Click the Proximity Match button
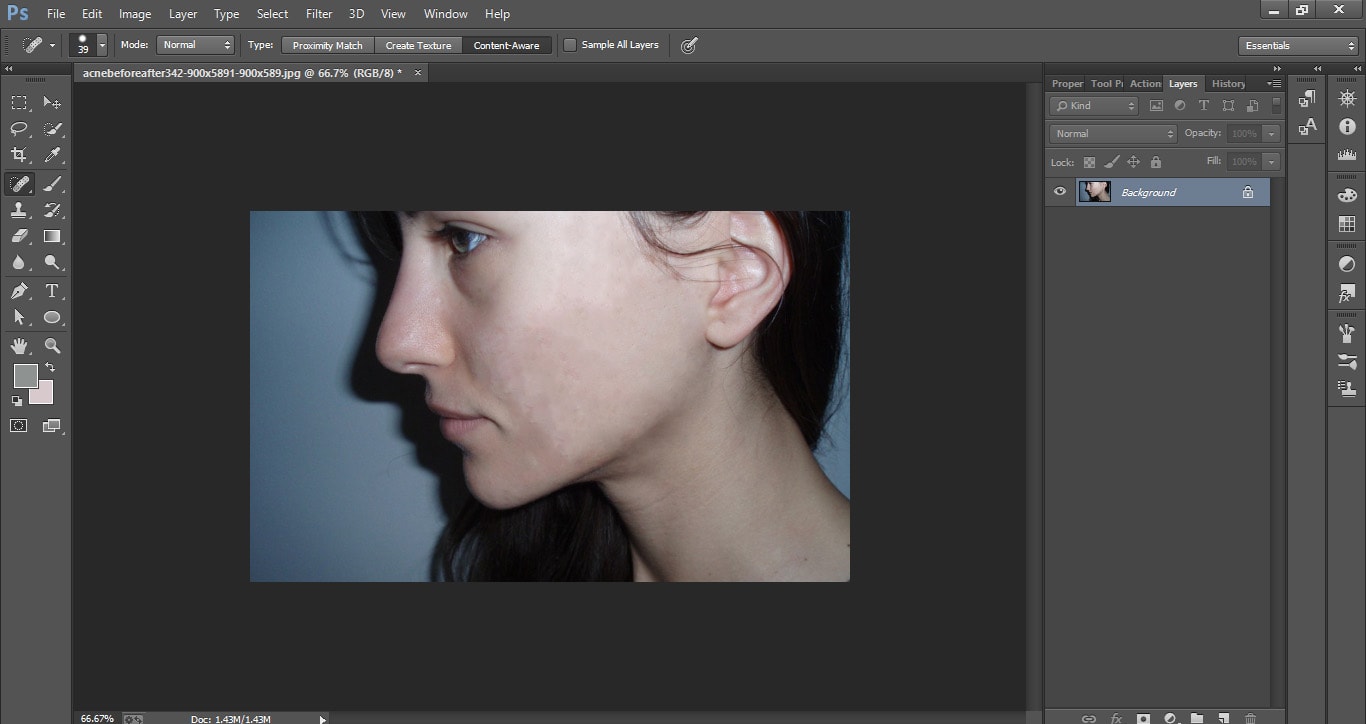 [x=327, y=45]
